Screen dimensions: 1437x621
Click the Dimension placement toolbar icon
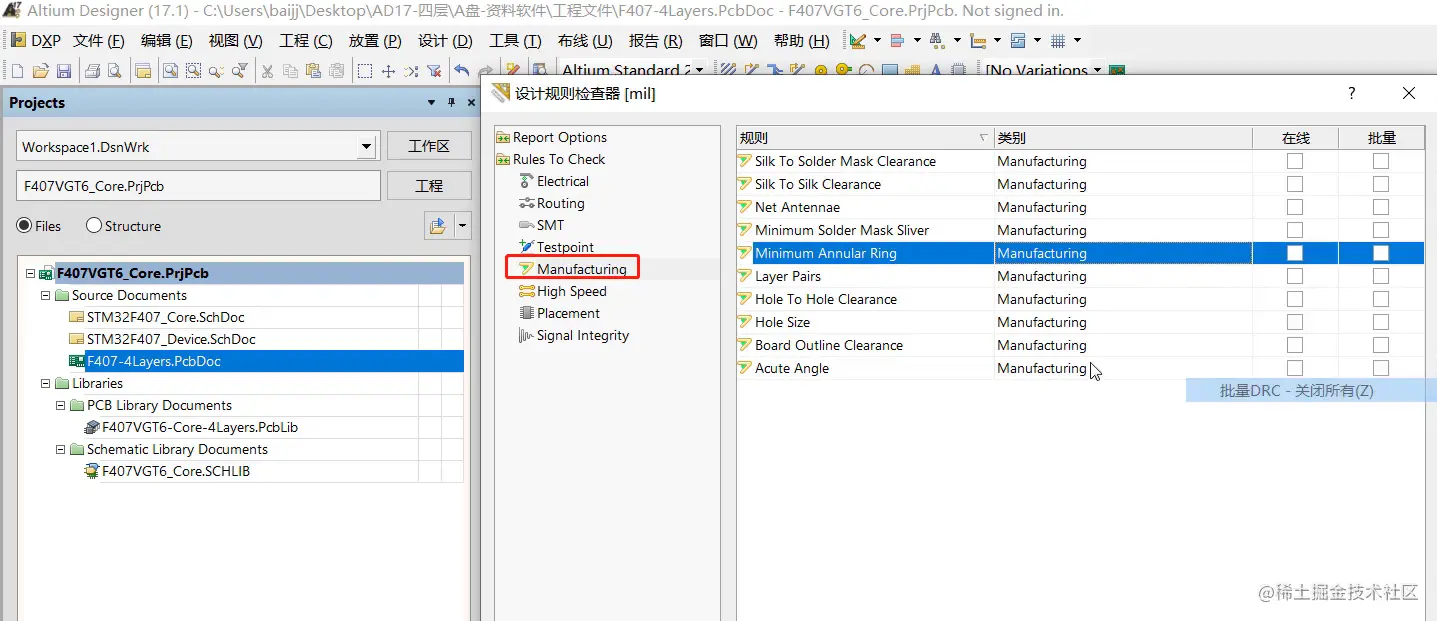pyautogui.click(x=978, y=41)
